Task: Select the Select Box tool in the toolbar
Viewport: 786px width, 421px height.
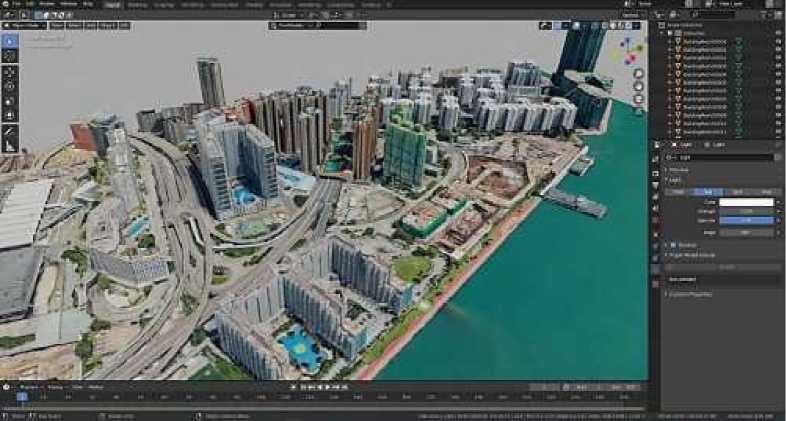Action: (10, 42)
